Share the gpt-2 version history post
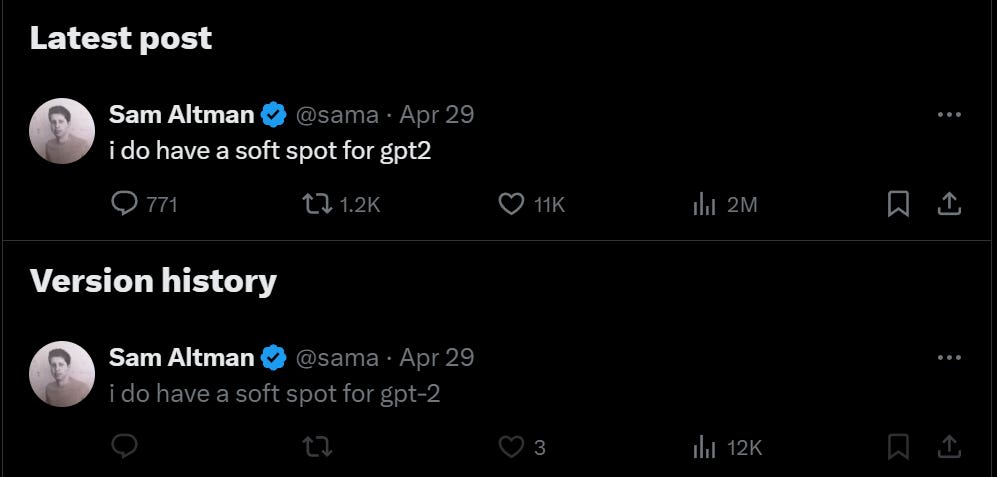Screen dimensions: 997x477 (949, 447)
